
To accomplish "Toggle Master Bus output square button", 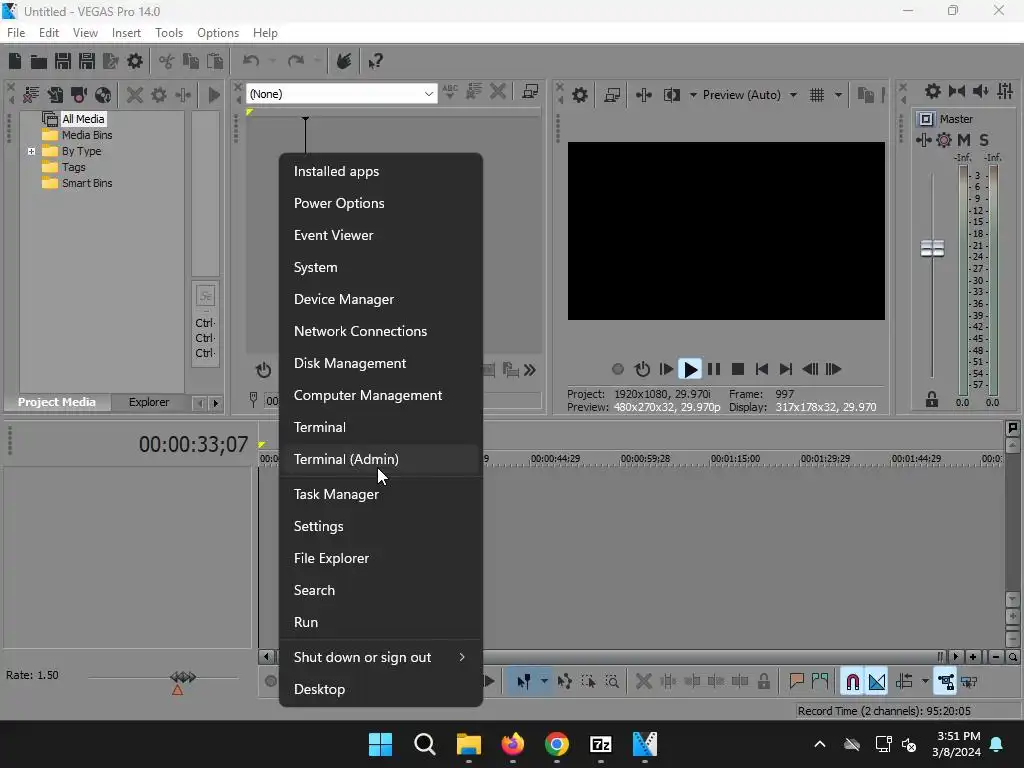I will (x=925, y=119).
